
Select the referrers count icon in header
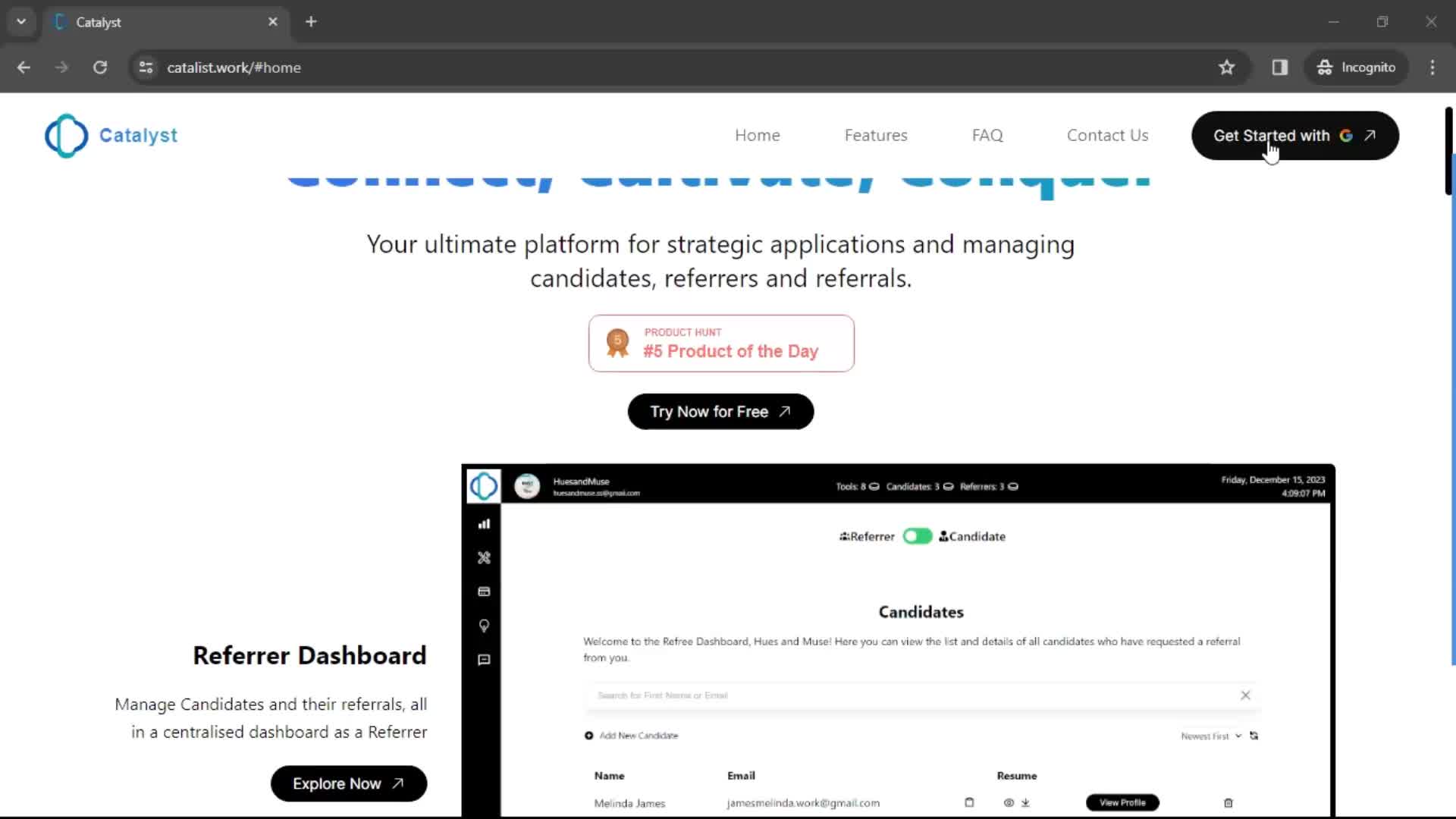pos(1014,486)
